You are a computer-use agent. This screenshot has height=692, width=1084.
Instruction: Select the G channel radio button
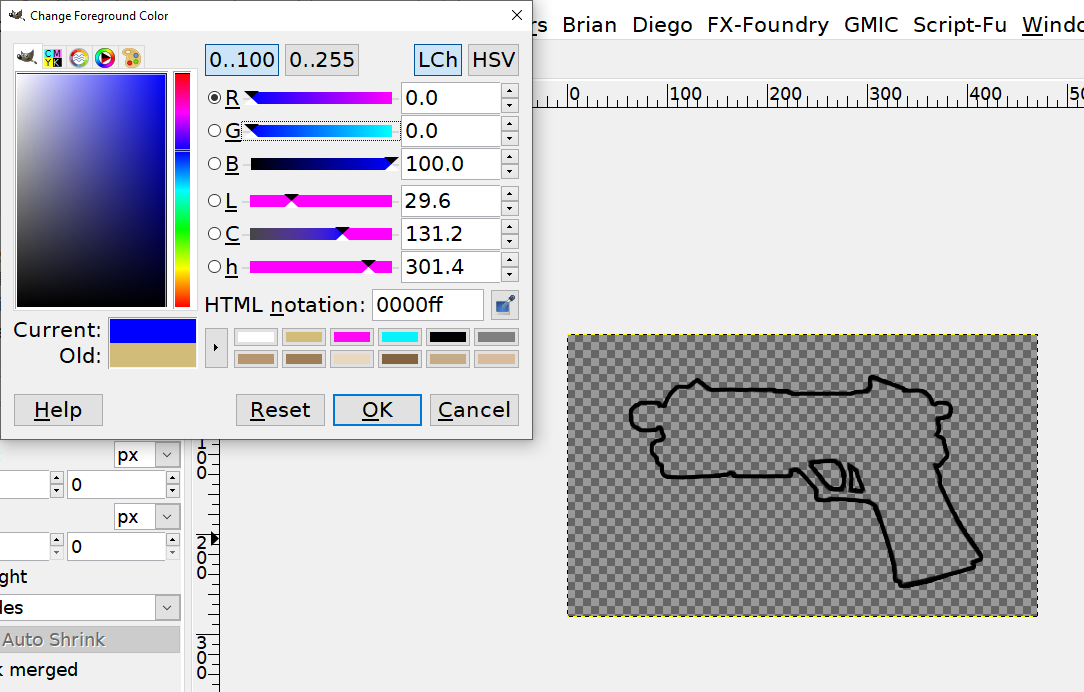[214, 131]
